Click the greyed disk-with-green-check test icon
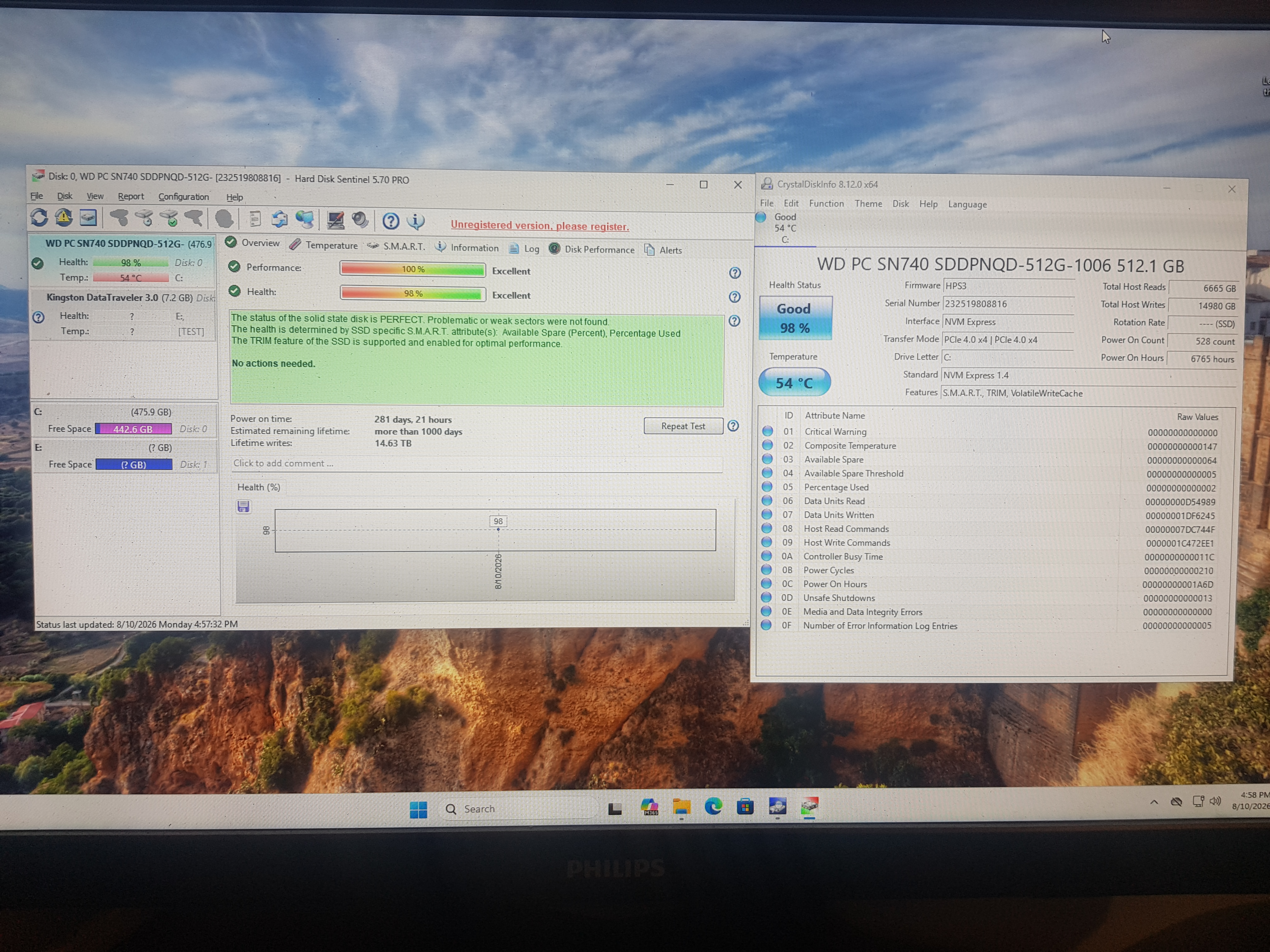 [169, 218]
